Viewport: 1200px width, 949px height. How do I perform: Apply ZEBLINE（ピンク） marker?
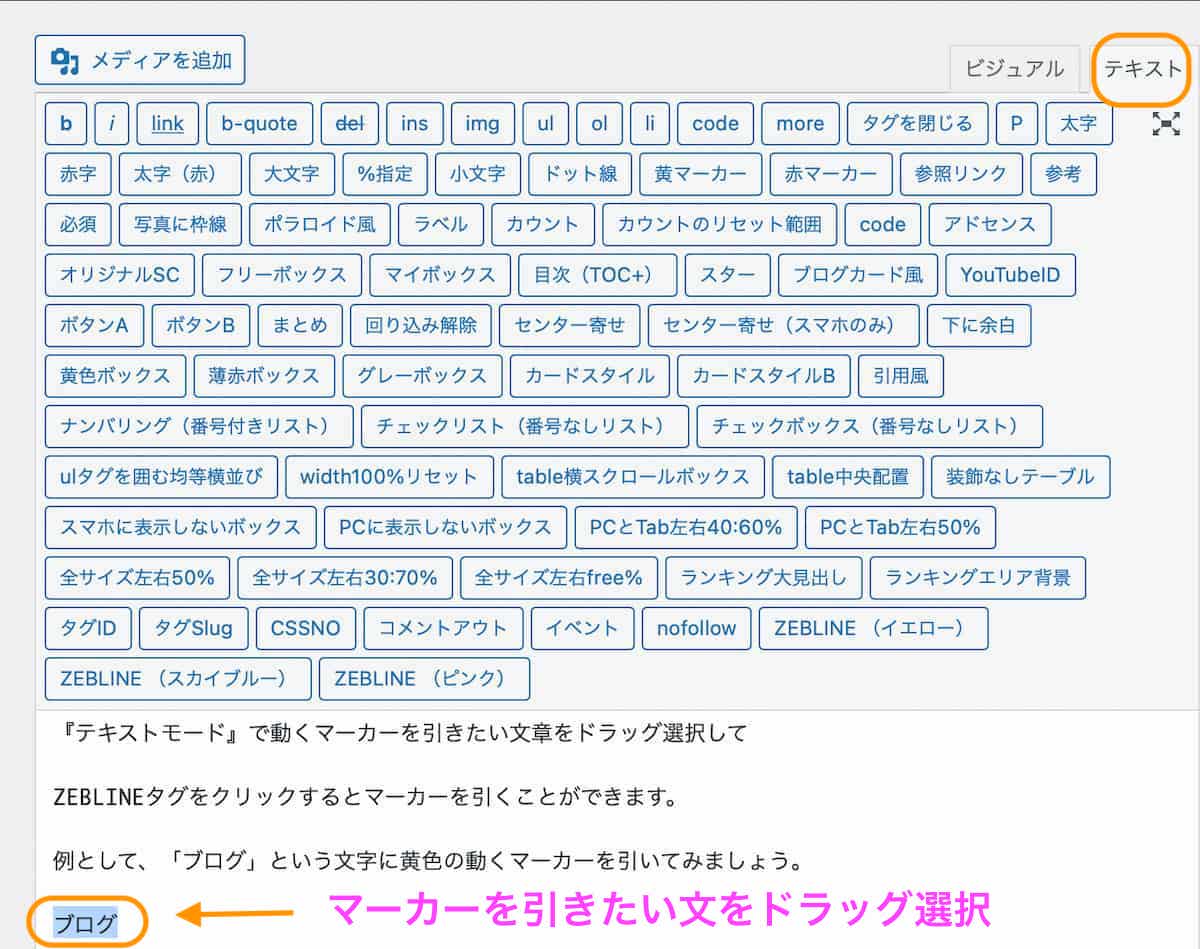click(425, 678)
